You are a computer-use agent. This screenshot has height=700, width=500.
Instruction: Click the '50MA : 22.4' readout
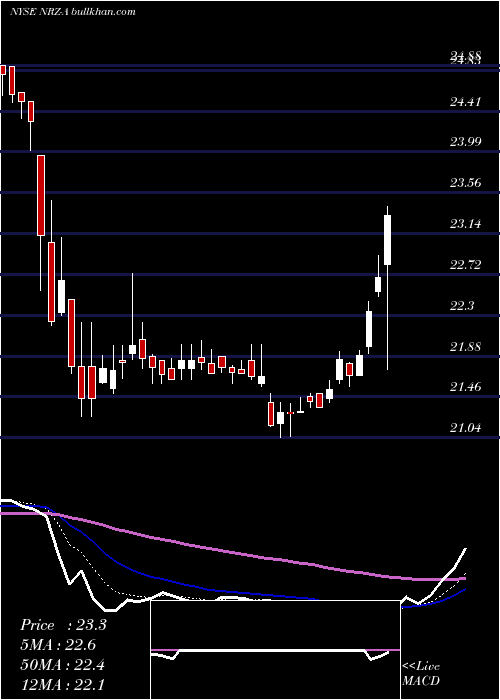[62, 665]
